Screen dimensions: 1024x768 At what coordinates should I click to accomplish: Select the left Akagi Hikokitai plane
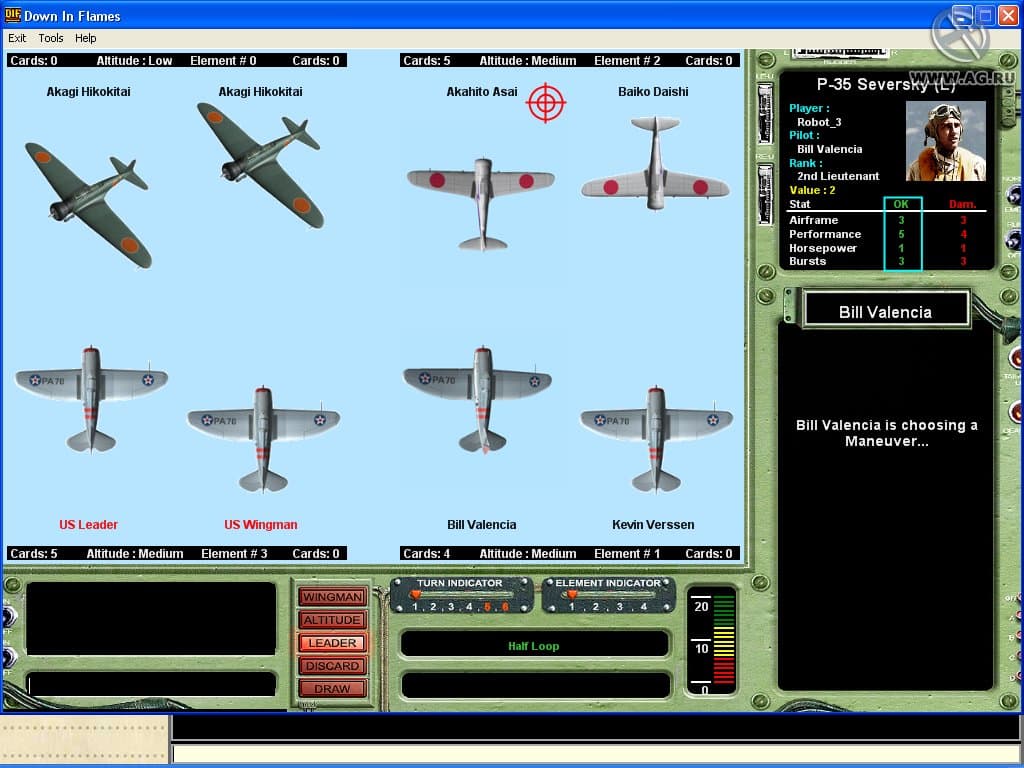pyautogui.click(x=88, y=204)
